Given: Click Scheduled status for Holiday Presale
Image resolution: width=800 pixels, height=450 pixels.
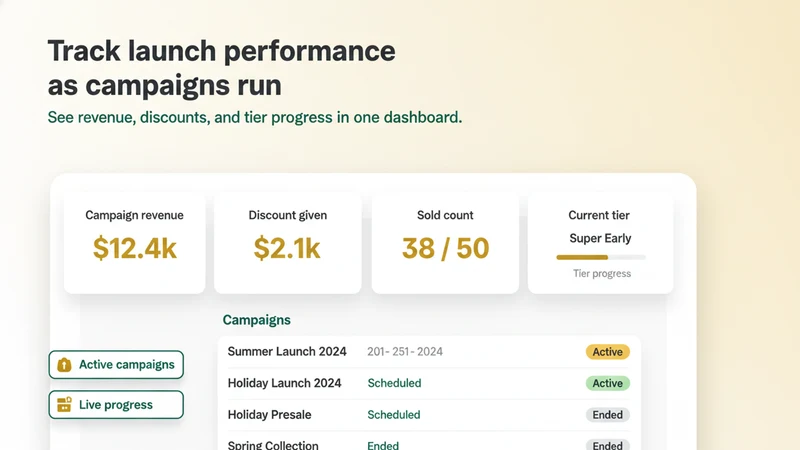Looking at the screenshot, I should coord(394,415).
